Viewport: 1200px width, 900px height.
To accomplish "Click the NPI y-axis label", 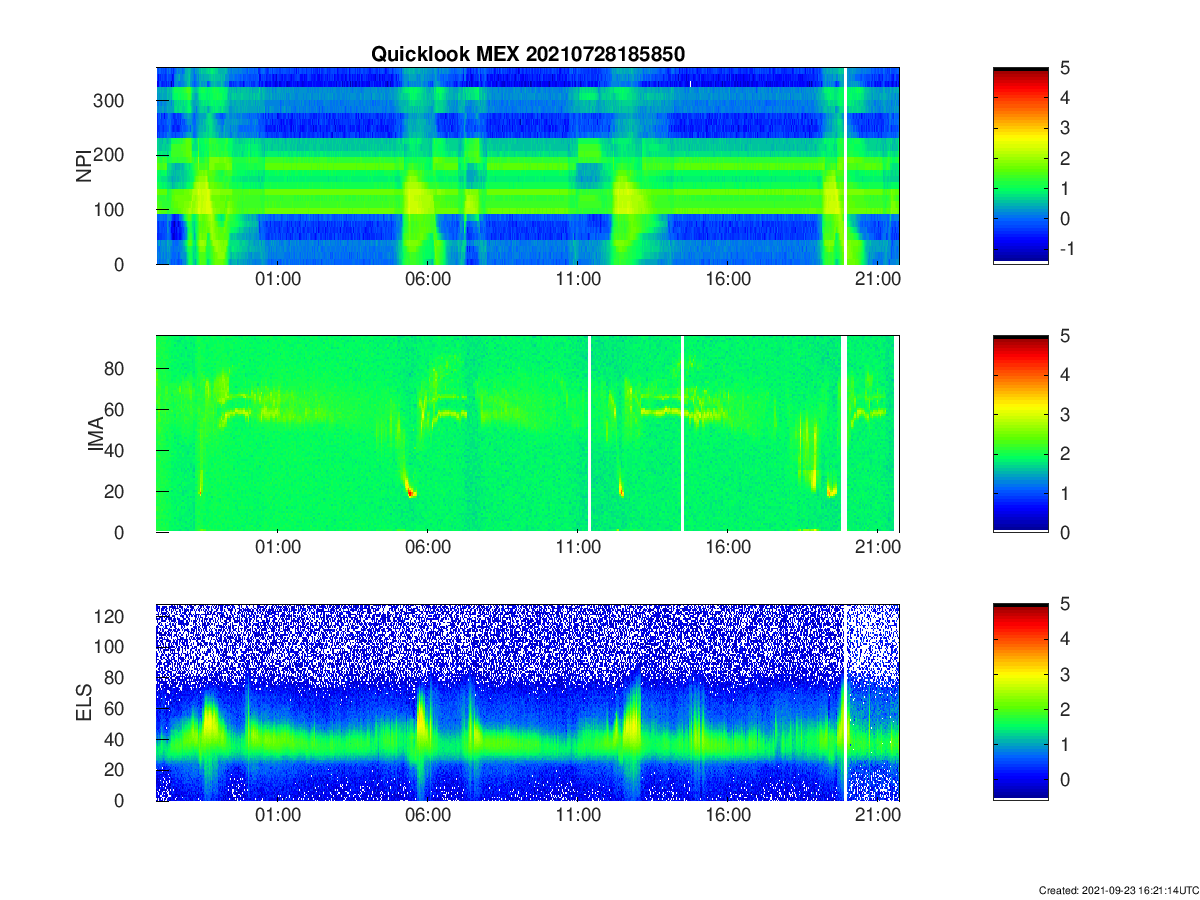I will (x=85, y=165).
